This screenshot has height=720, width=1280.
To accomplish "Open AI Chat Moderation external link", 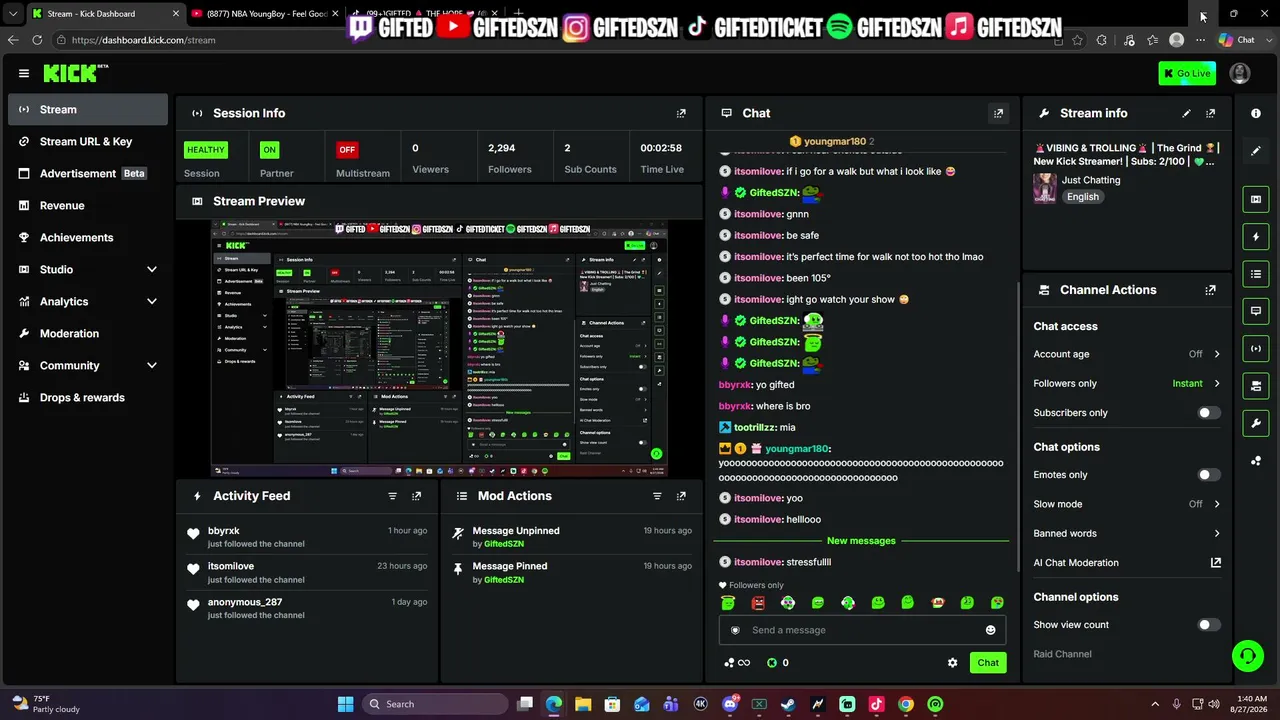I will click(1216, 563).
